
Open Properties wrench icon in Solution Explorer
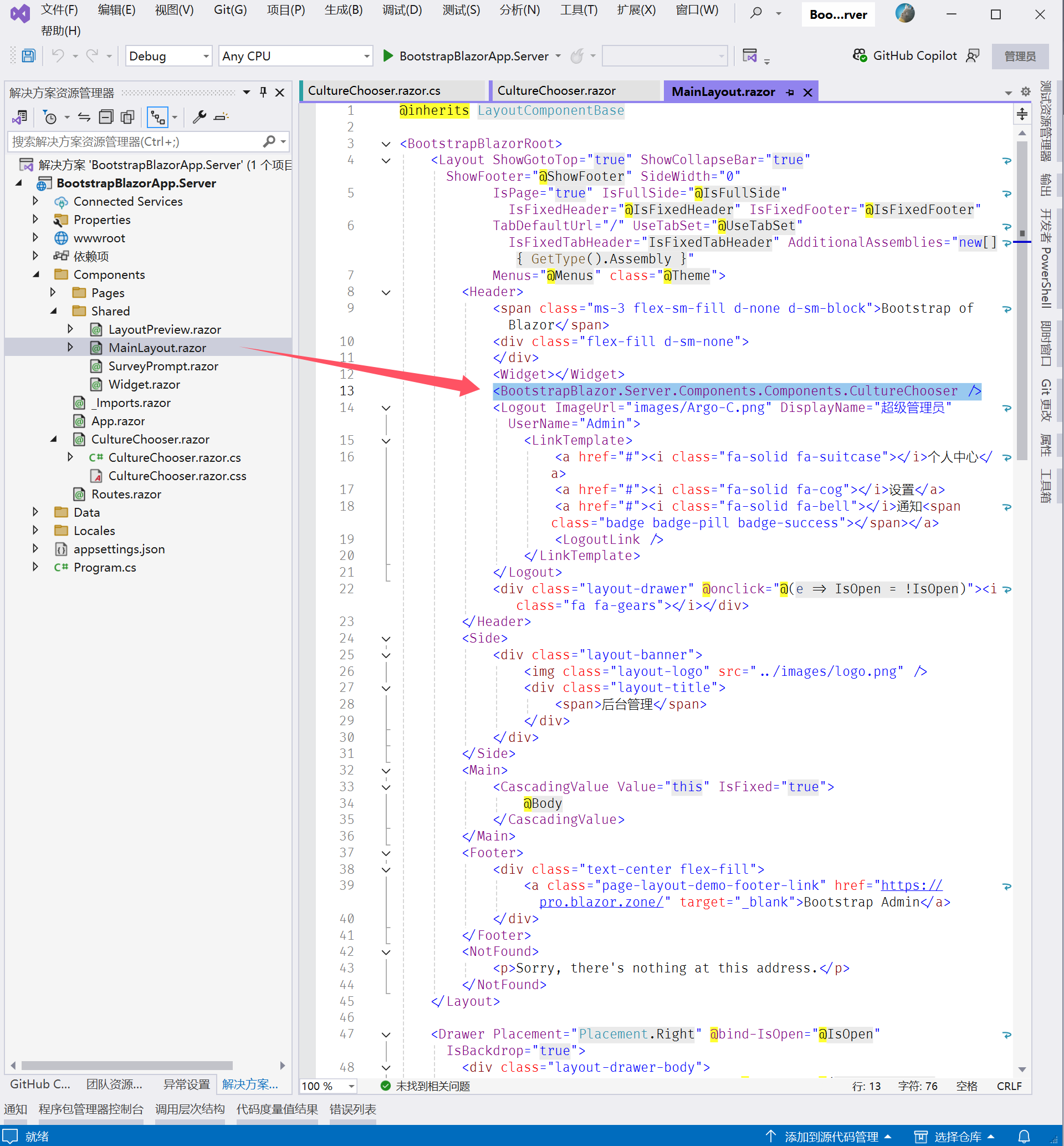pyautogui.click(x=199, y=118)
